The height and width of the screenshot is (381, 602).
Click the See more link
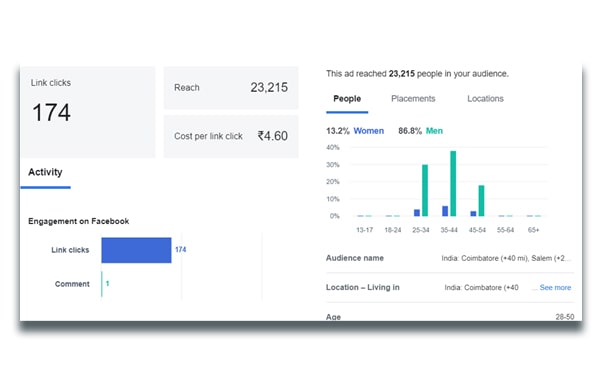pos(555,287)
